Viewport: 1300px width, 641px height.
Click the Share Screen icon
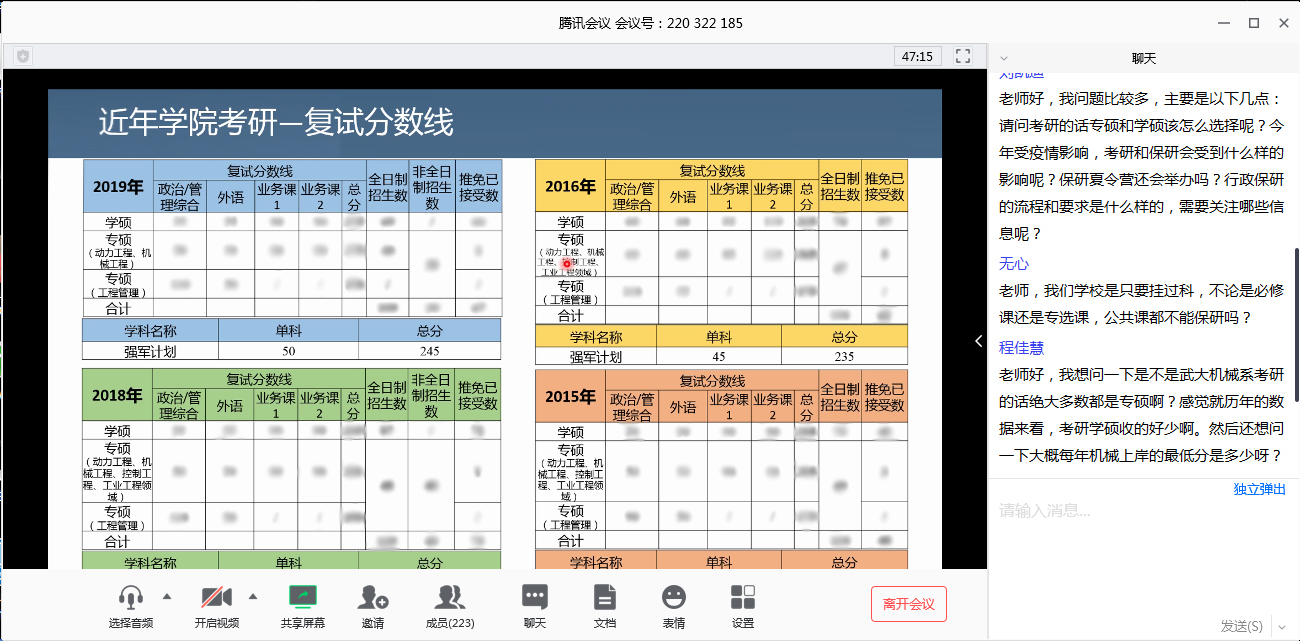click(x=302, y=598)
